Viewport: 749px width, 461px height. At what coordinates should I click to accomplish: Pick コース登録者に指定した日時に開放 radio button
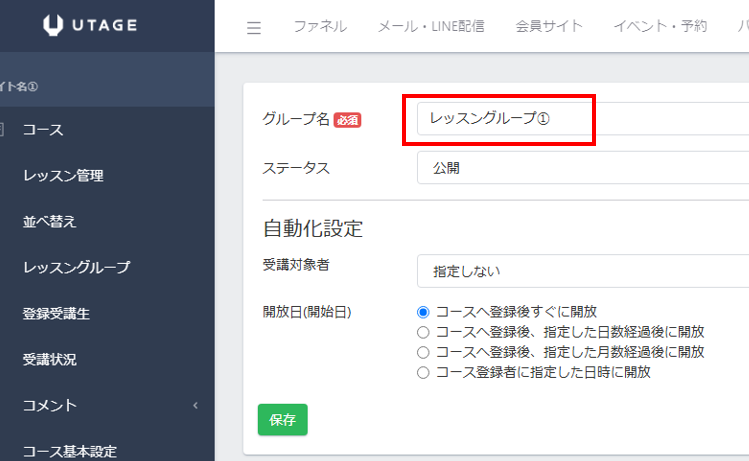point(423,373)
